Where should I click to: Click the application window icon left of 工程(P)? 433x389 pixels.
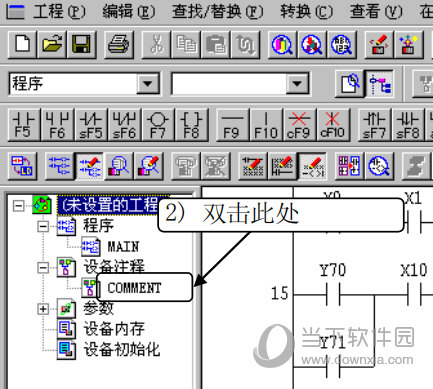tap(16, 12)
